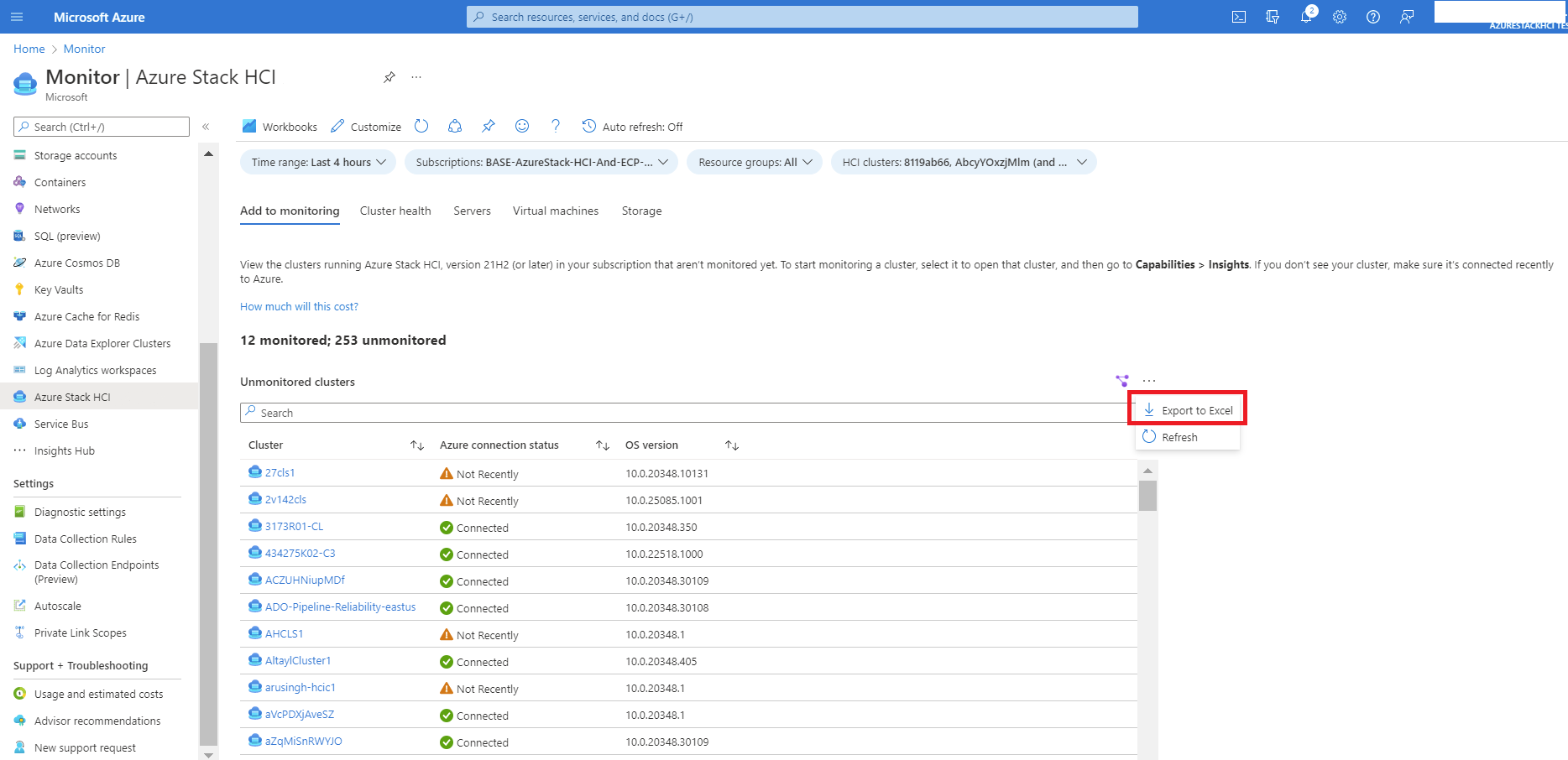View notifications bell icon
This screenshot has width=1568, height=760.
(x=1306, y=17)
